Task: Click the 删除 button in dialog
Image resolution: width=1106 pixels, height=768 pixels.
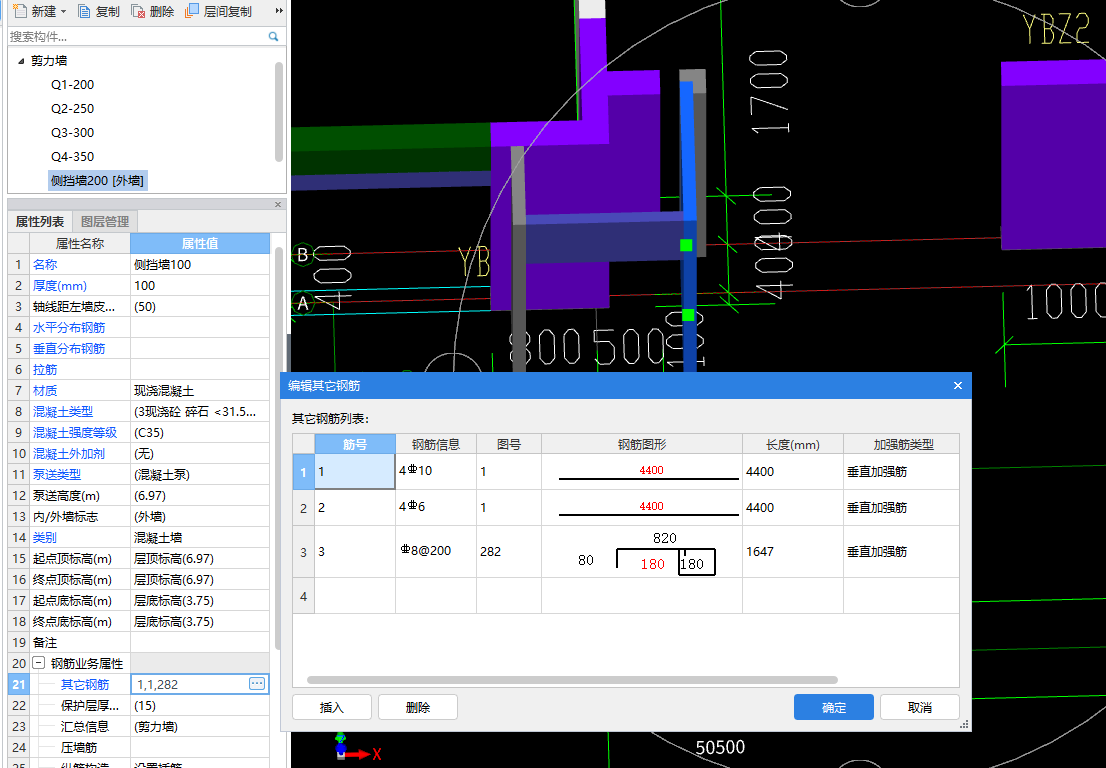Action: click(x=418, y=707)
